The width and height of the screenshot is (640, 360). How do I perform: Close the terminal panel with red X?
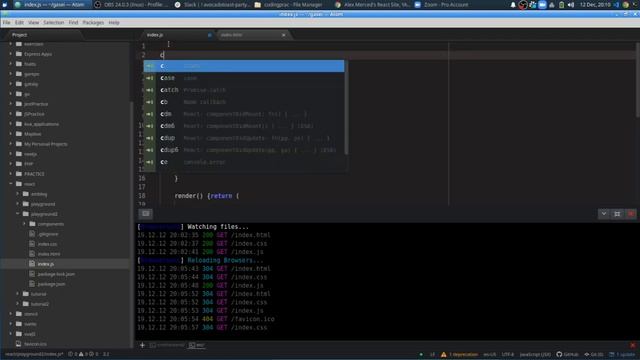(x=631, y=214)
